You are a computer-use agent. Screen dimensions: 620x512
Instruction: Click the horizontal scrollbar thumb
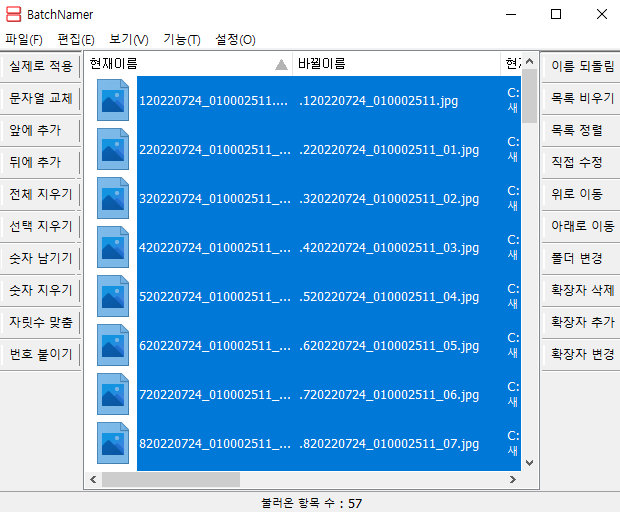(x=171, y=480)
